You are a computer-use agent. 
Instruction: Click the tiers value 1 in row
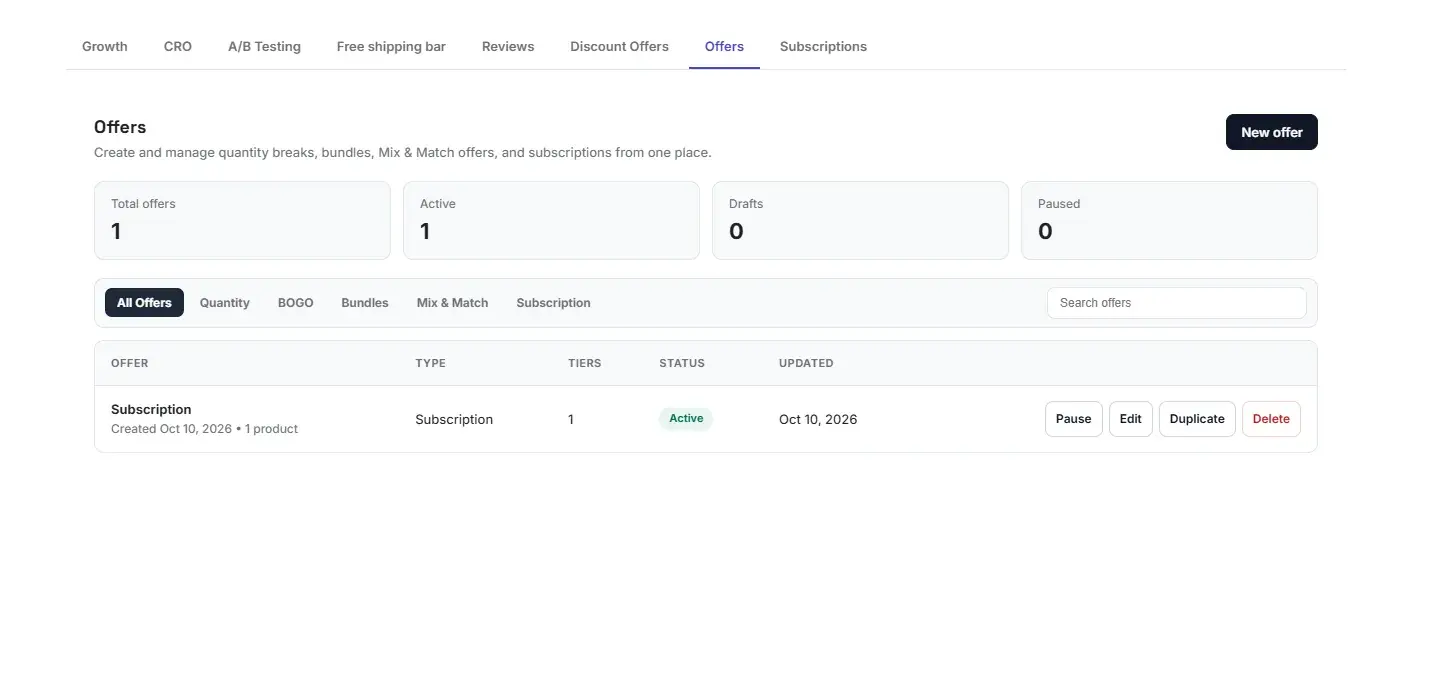coord(571,419)
